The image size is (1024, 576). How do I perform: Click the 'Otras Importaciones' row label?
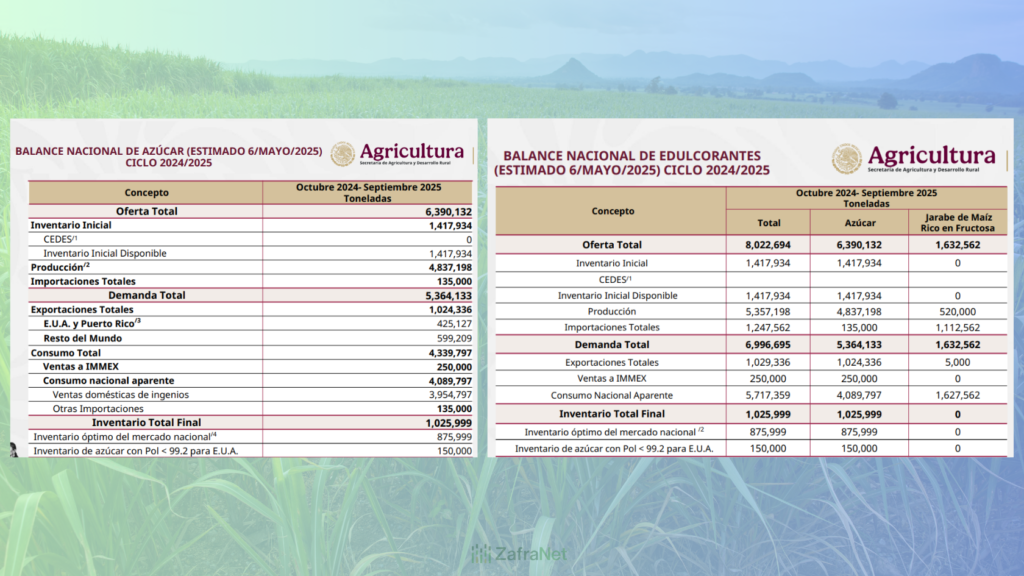[98, 409]
